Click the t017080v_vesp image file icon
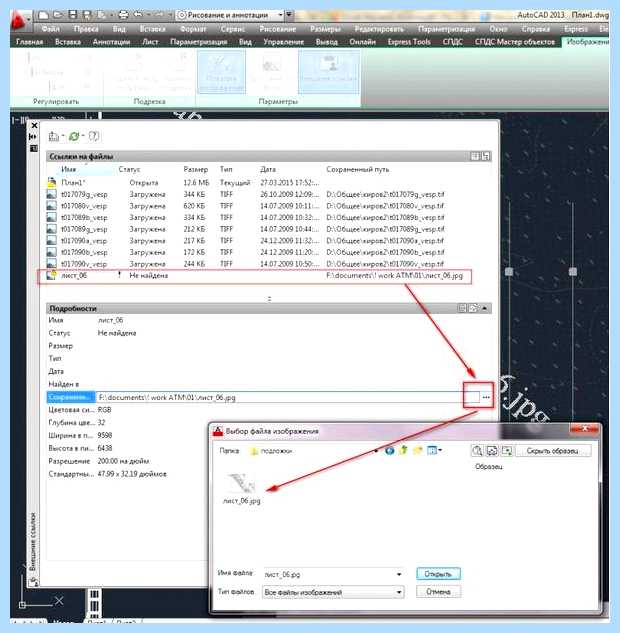Image resolution: width=620 pixels, height=633 pixels. 52,206
